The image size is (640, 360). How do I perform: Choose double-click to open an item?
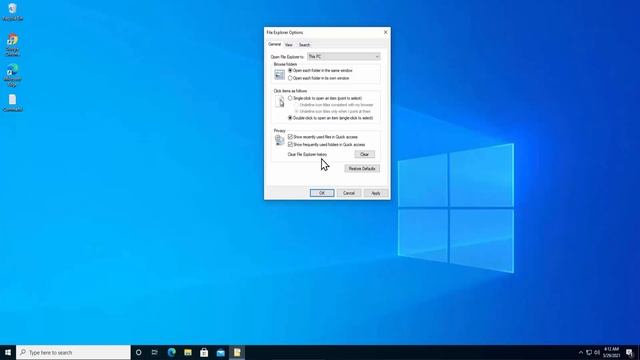point(330,118)
